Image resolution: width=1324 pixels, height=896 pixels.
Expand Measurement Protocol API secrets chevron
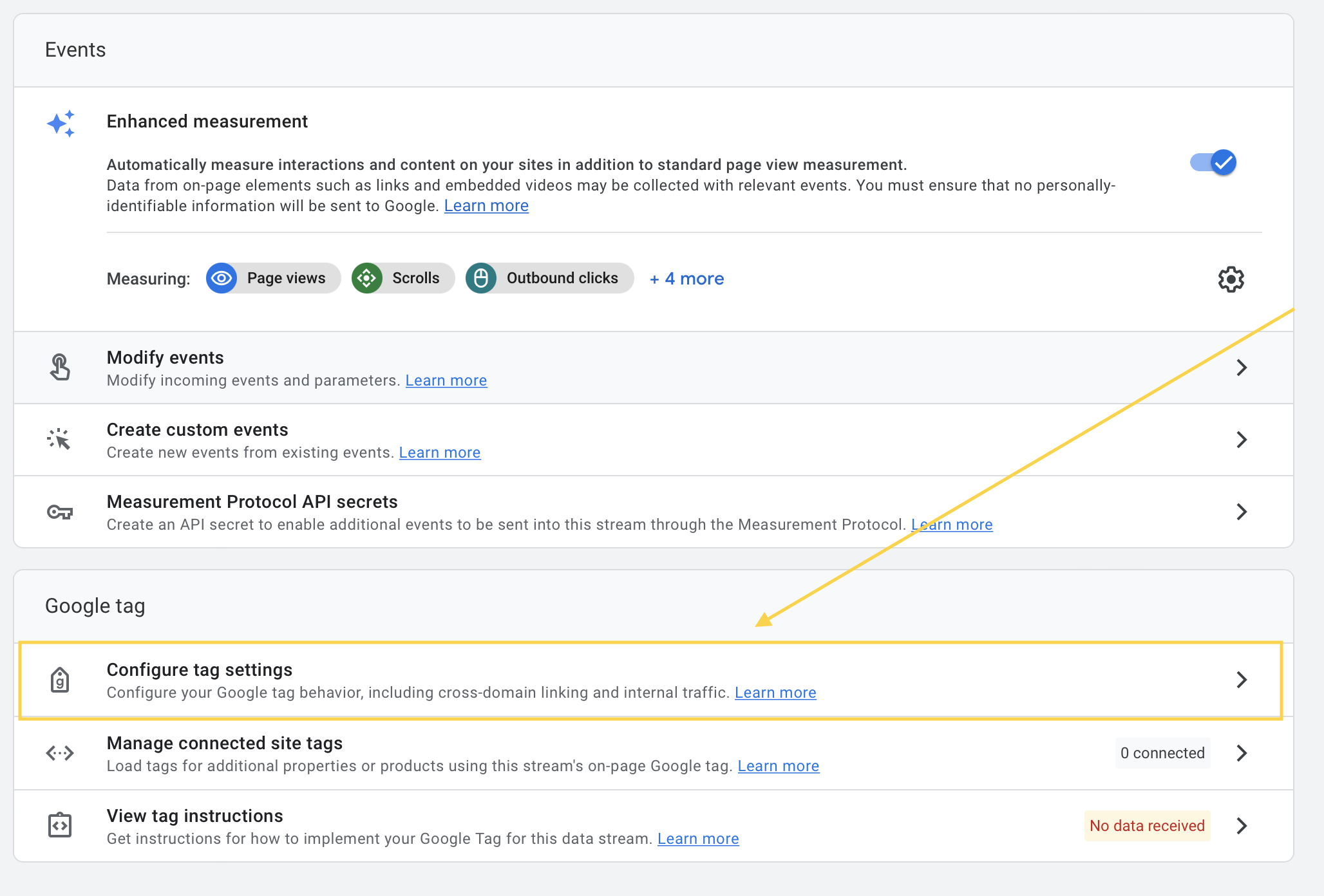1242,512
